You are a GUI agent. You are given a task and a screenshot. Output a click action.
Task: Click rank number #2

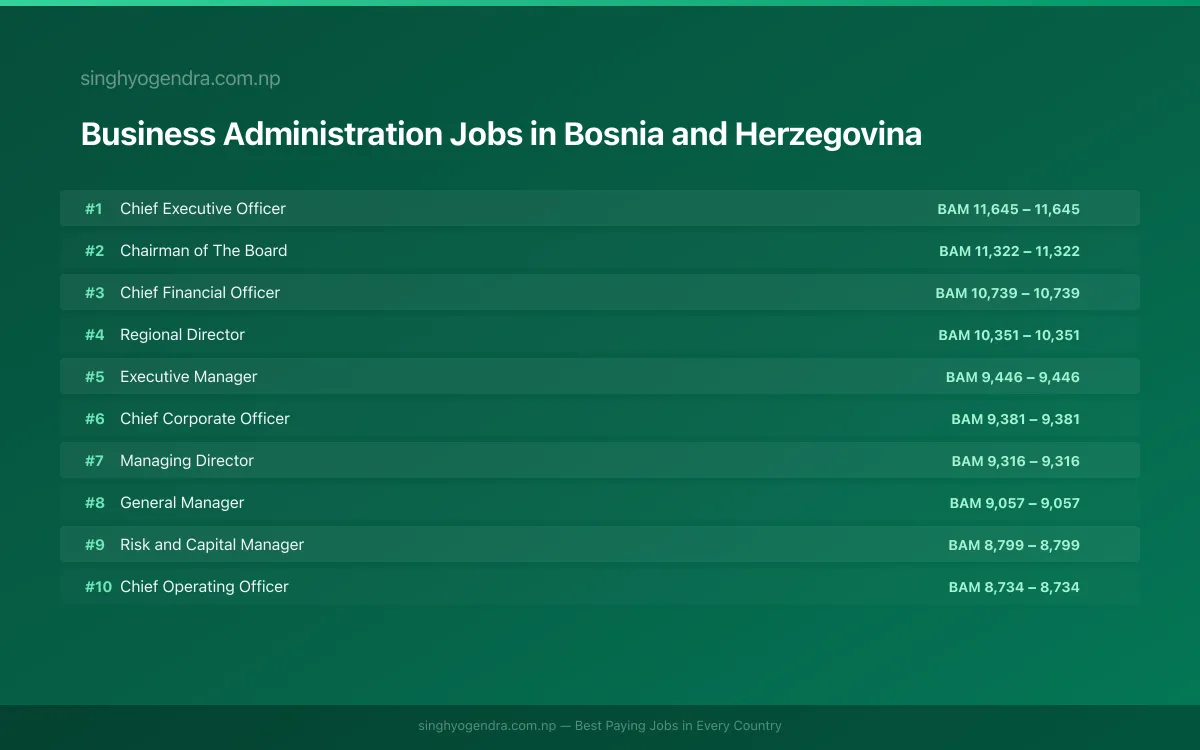click(94, 251)
